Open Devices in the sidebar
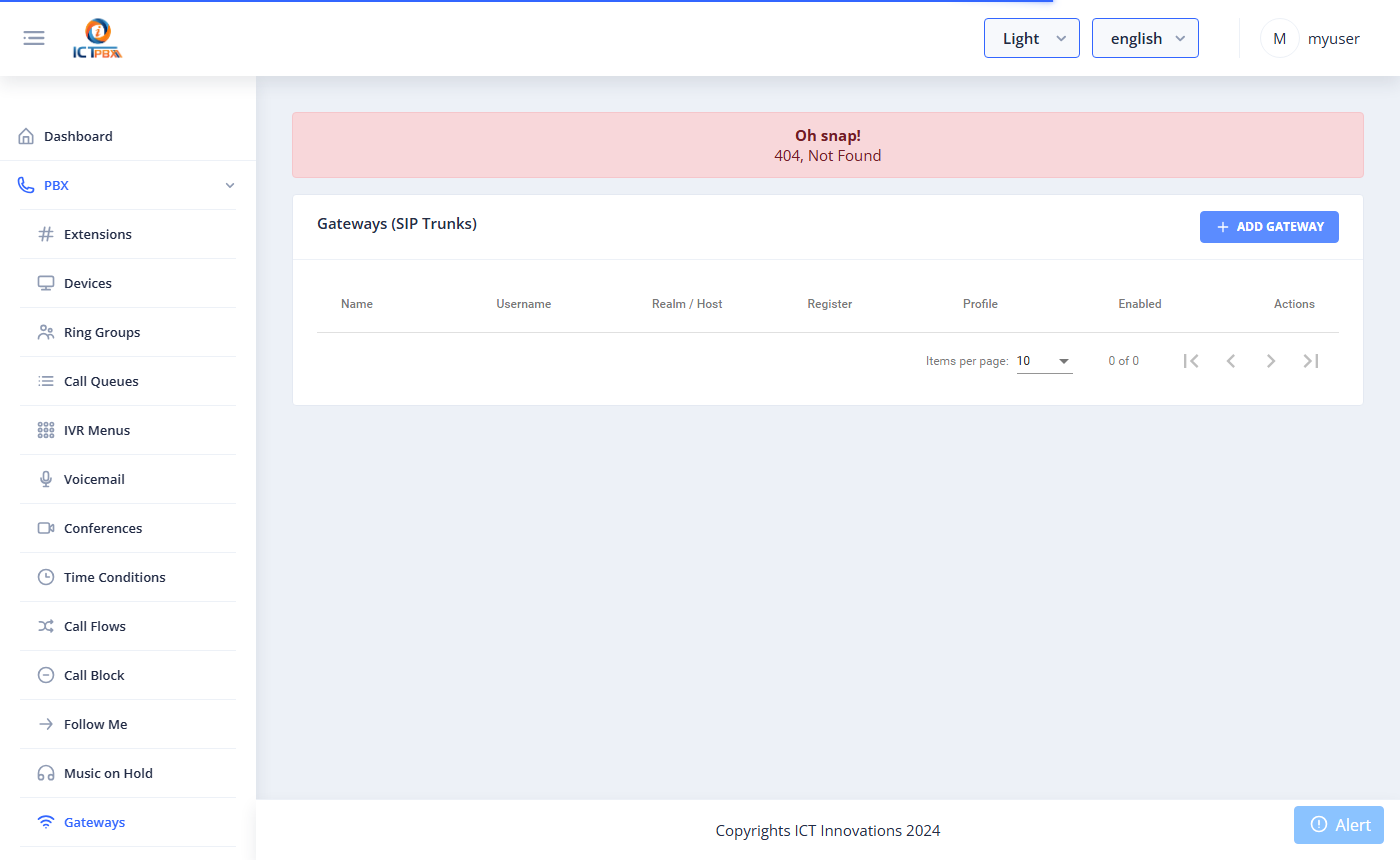Image resolution: width=1400 pixels, height=860 pixels. coord(128,283)
